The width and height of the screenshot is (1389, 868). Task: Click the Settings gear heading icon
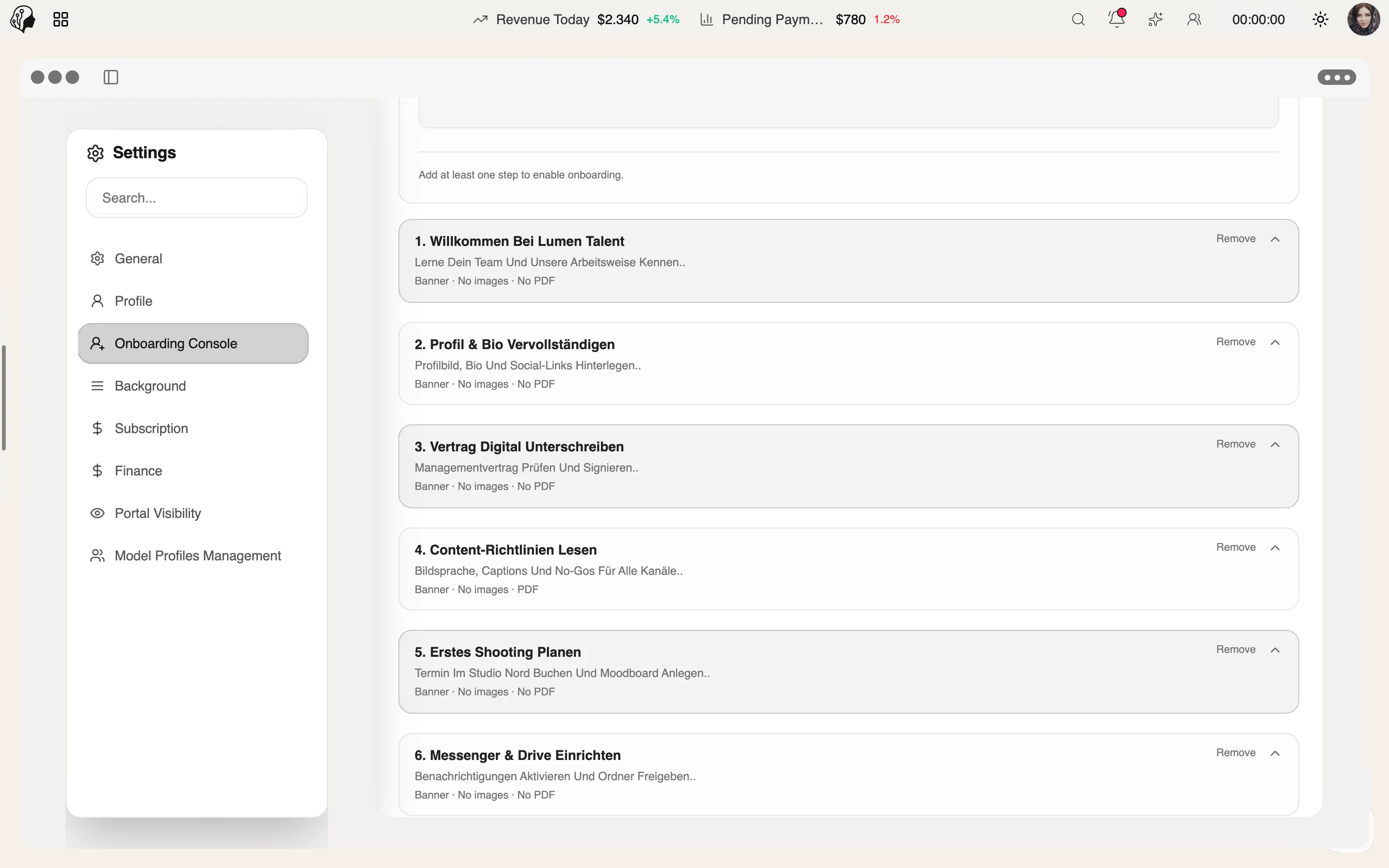[x=95, y=153]
